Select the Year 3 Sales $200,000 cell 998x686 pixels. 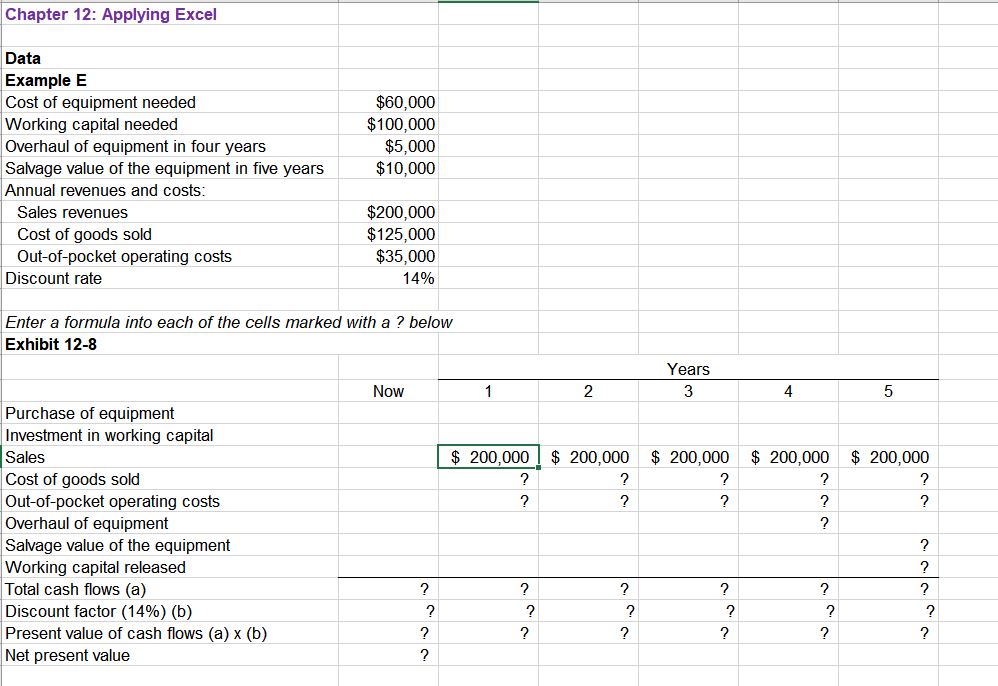[x=688, y=457]
